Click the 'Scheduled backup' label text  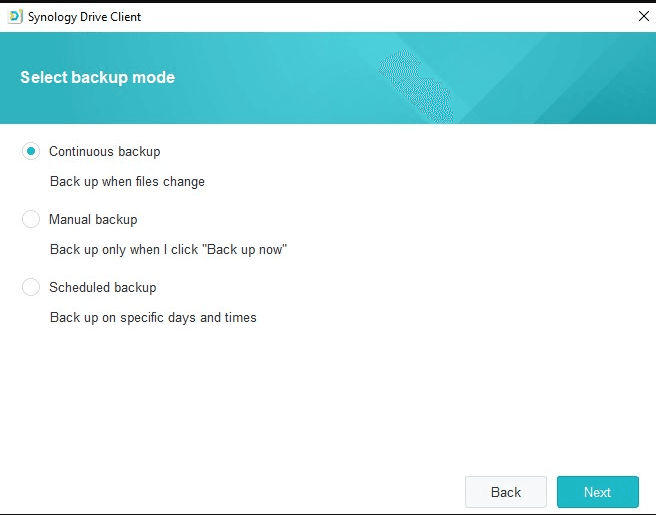(x=102, y=287)
